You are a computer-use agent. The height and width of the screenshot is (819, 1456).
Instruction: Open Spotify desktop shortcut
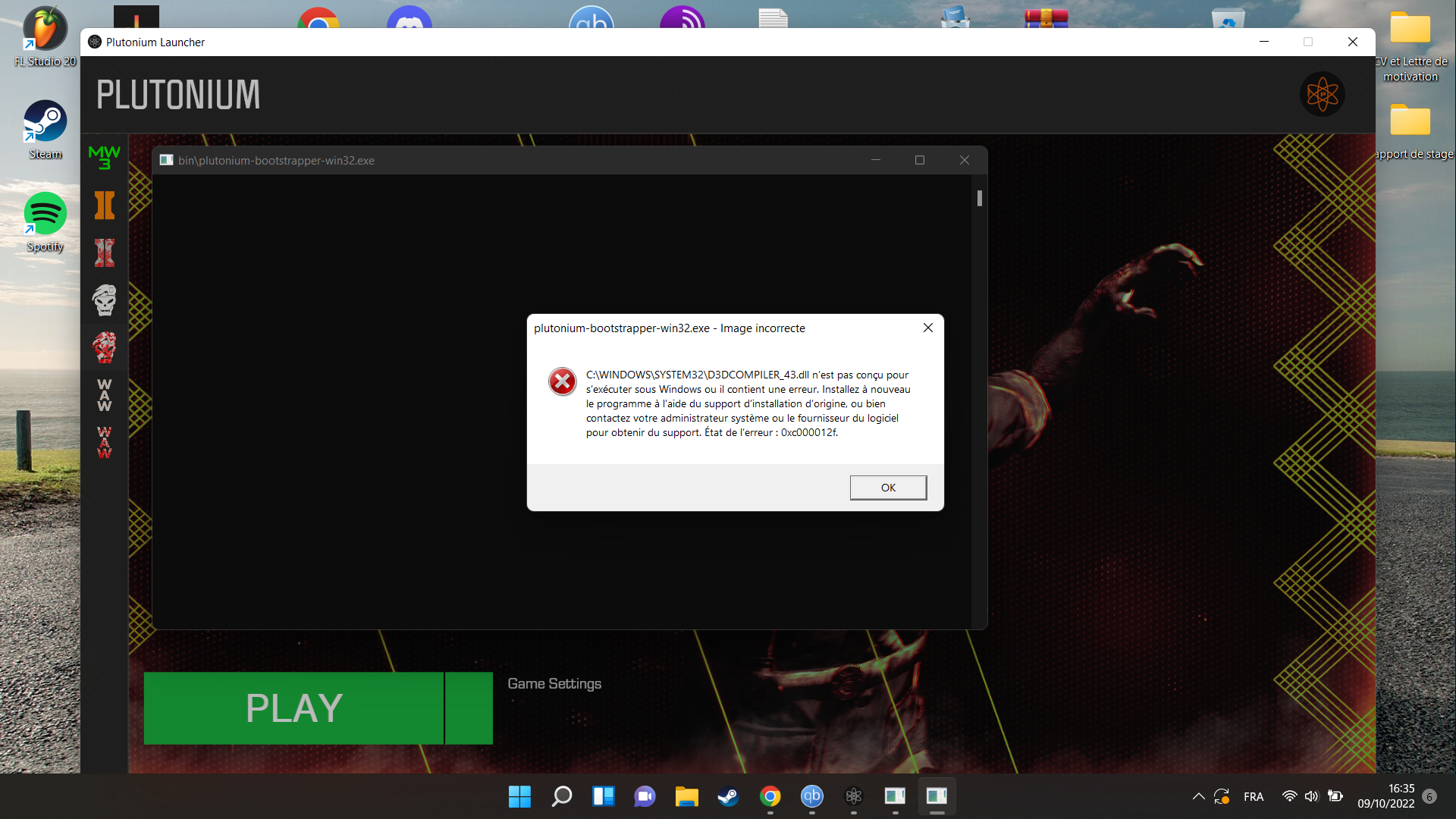[x=45, y=222]
